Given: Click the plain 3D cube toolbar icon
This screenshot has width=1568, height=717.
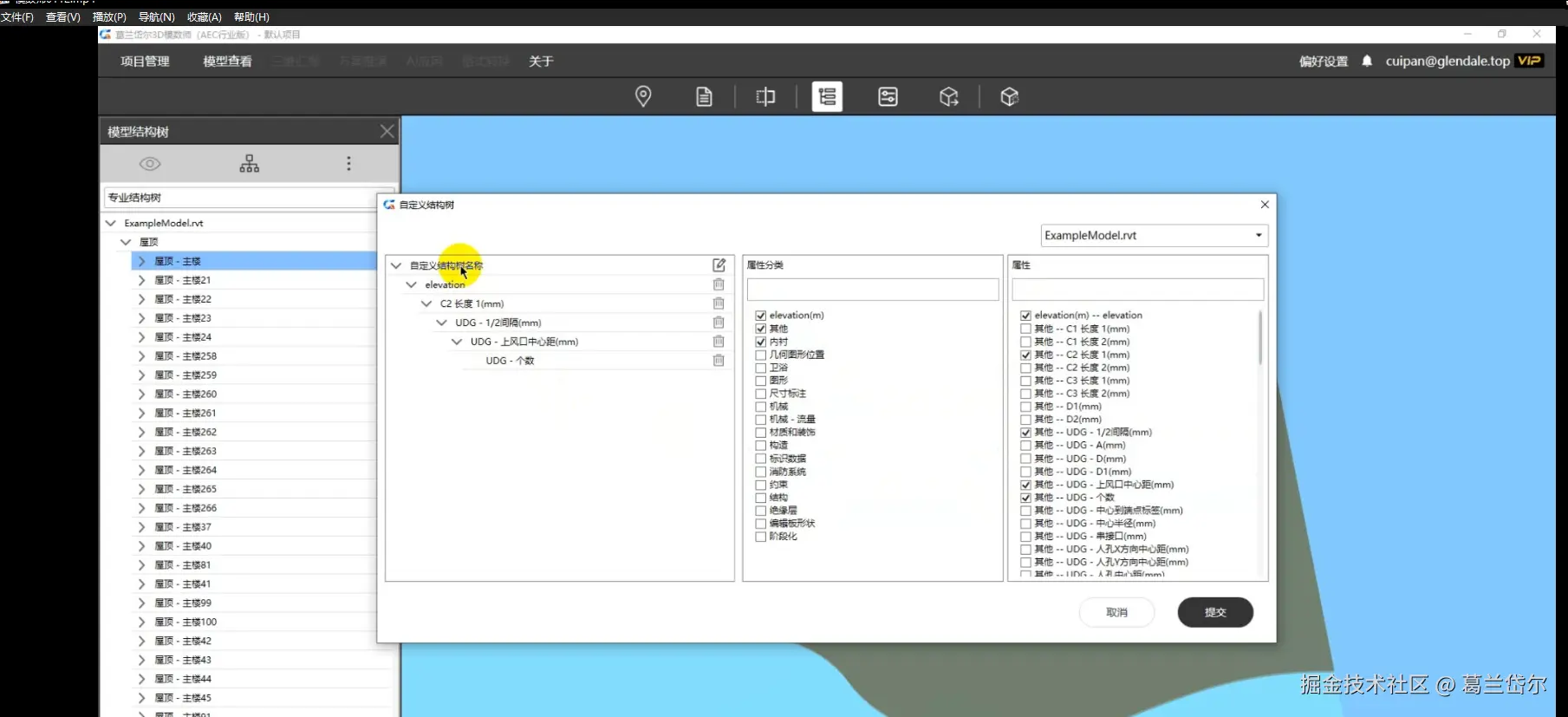Looking at the screenshot, I should coord(1009,96).
